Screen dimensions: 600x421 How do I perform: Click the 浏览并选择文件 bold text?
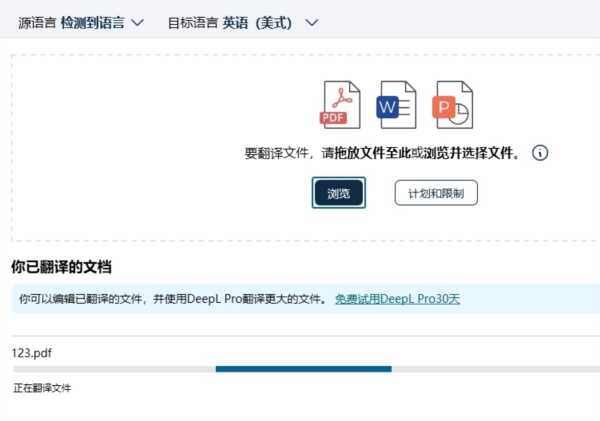click(x=475, y=154)
